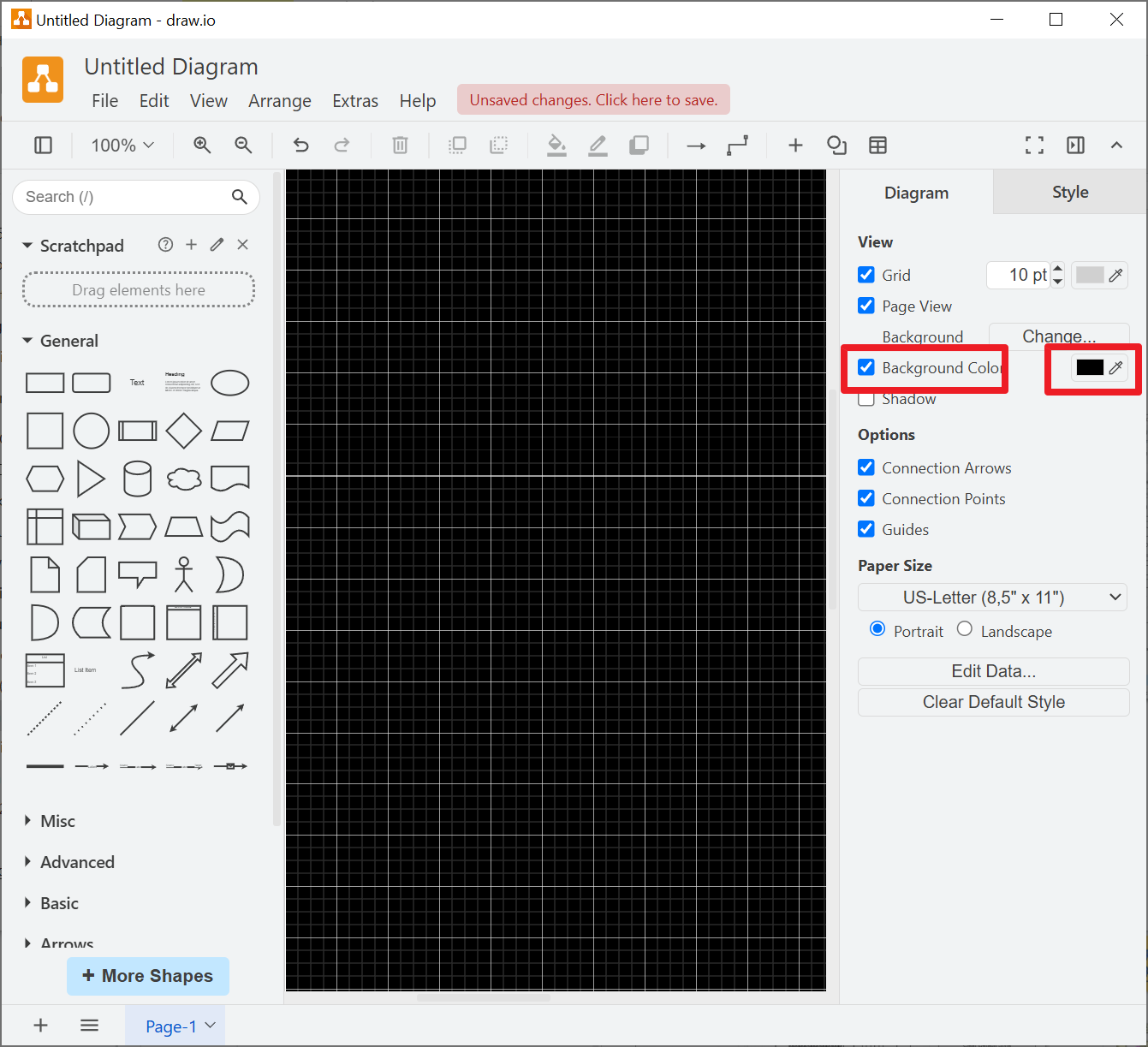Open the fill color bucket tool
Screen dimensions: 1148x1047
tap(556, 146)
